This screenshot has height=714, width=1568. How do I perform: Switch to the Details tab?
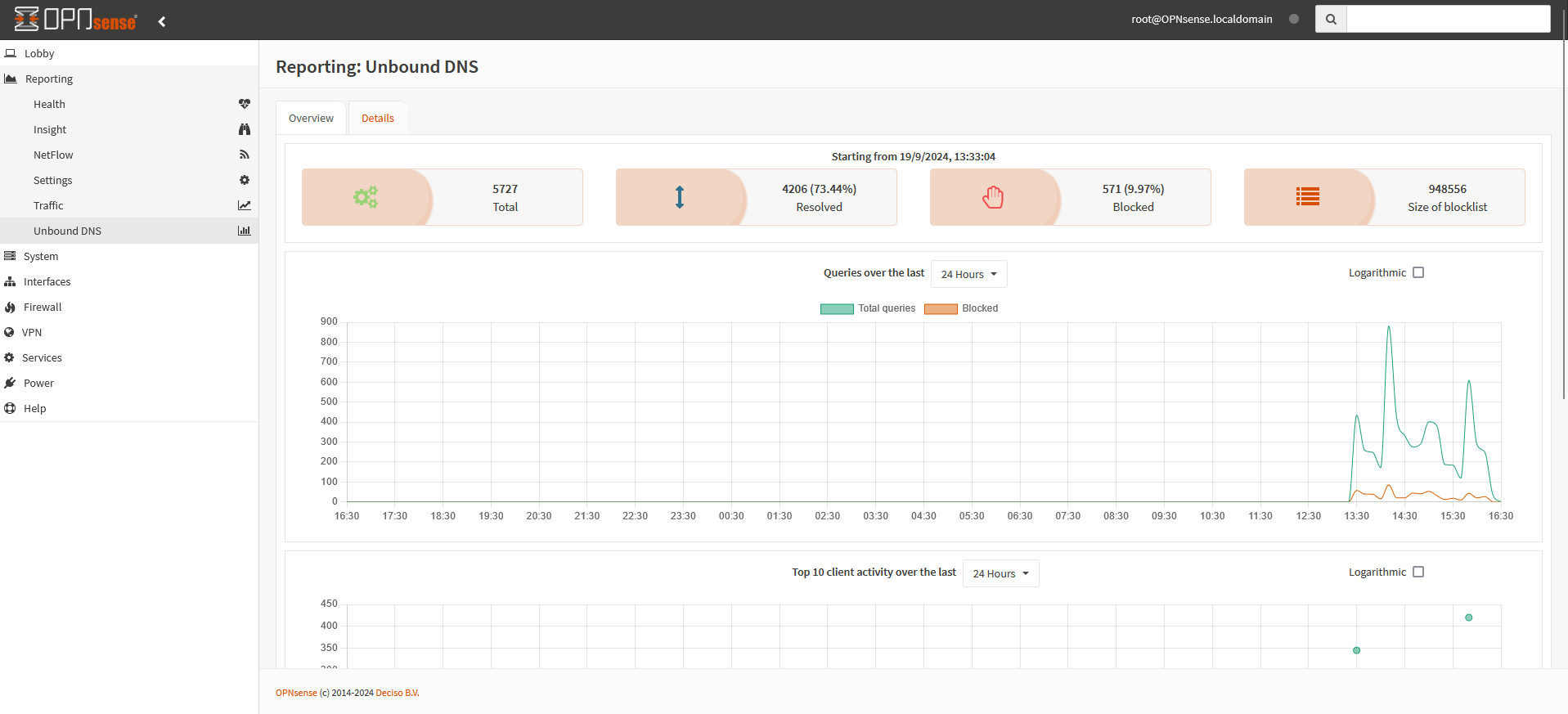[x=378, y=118]
